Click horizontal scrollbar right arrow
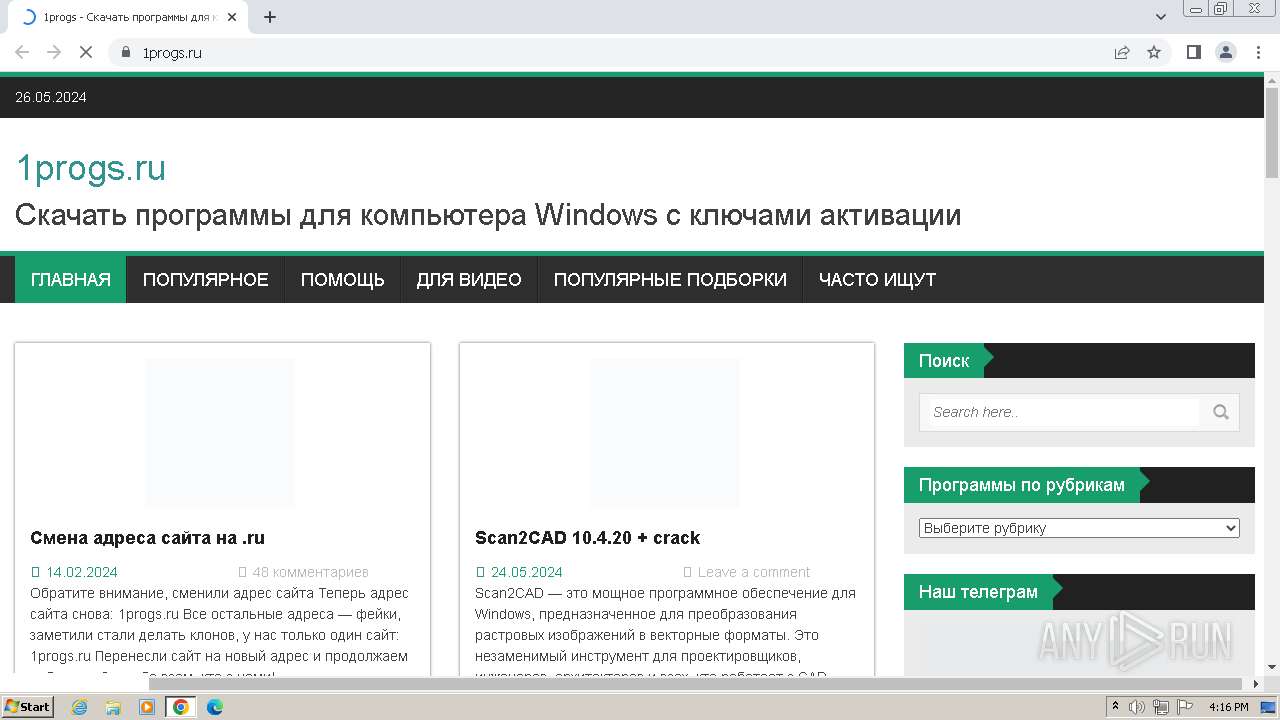This screenshot has height=720, width=1280. 1257,684
